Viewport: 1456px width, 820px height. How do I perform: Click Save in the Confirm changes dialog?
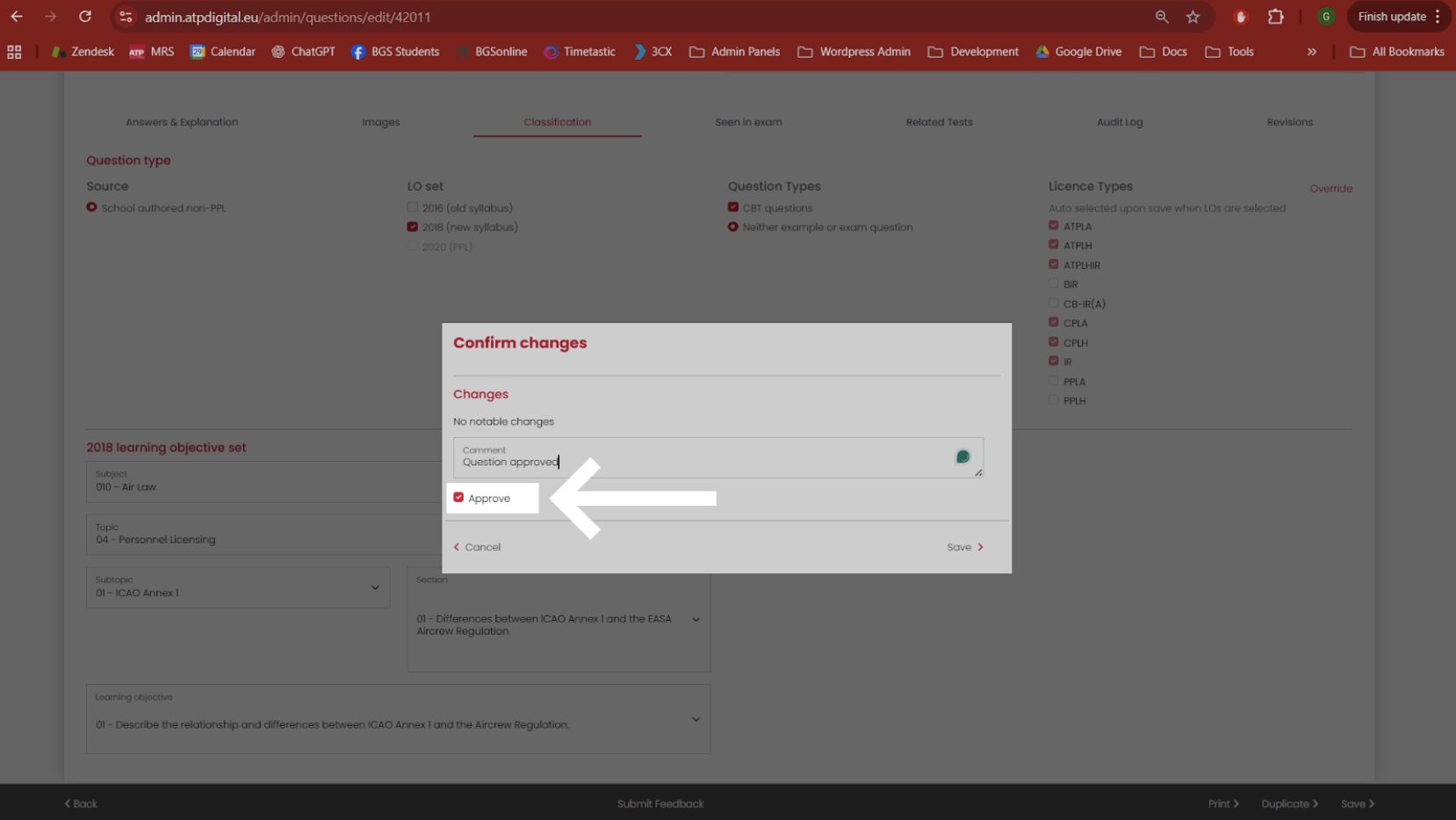(x=965, y=547)
